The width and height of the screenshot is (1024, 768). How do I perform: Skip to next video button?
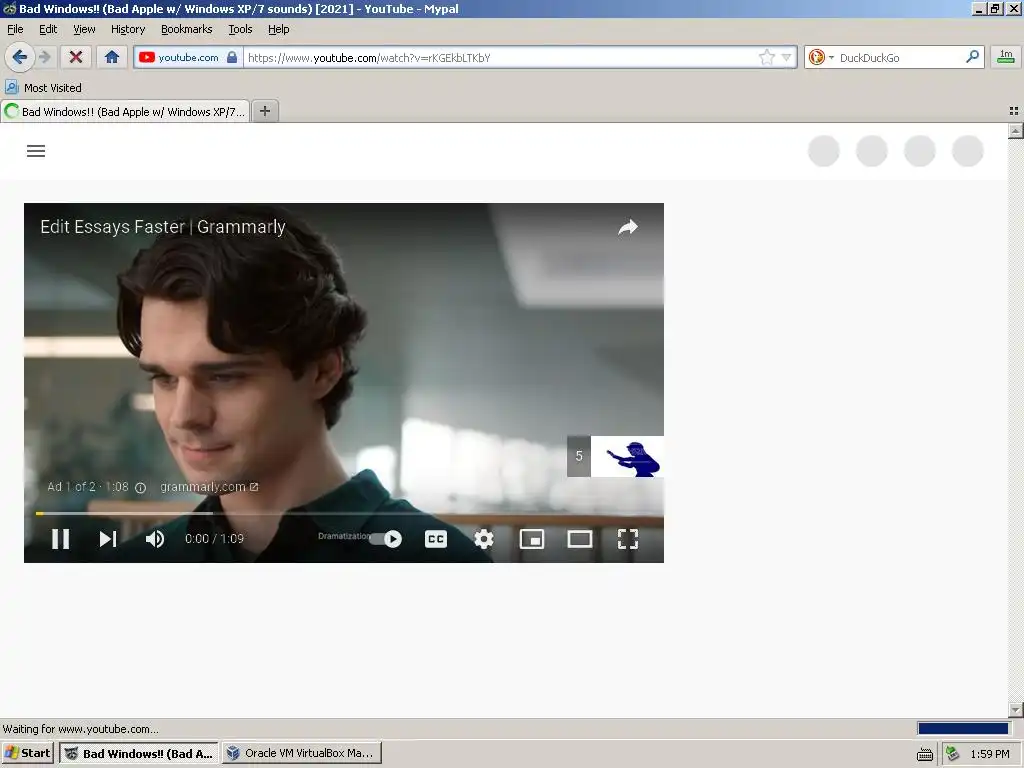point(108,539)
